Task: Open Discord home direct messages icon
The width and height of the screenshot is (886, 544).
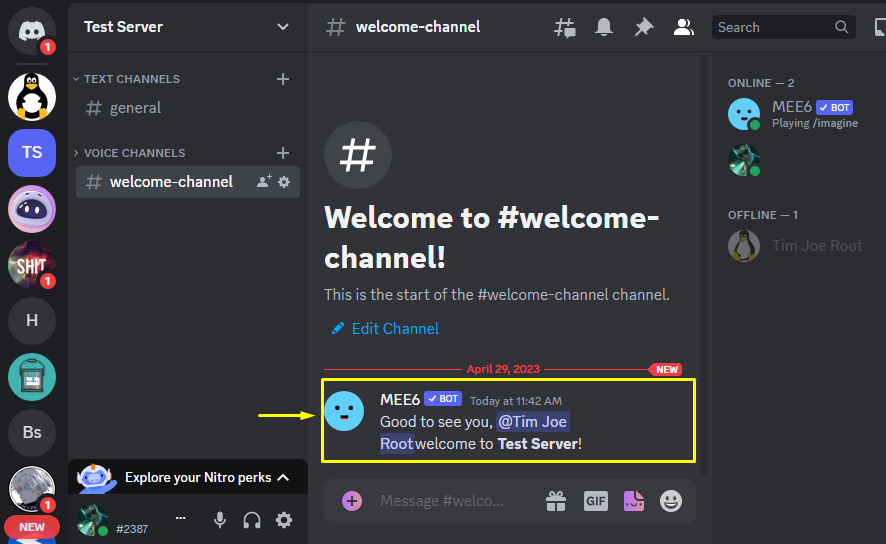Action: click(x=32, y=31)
